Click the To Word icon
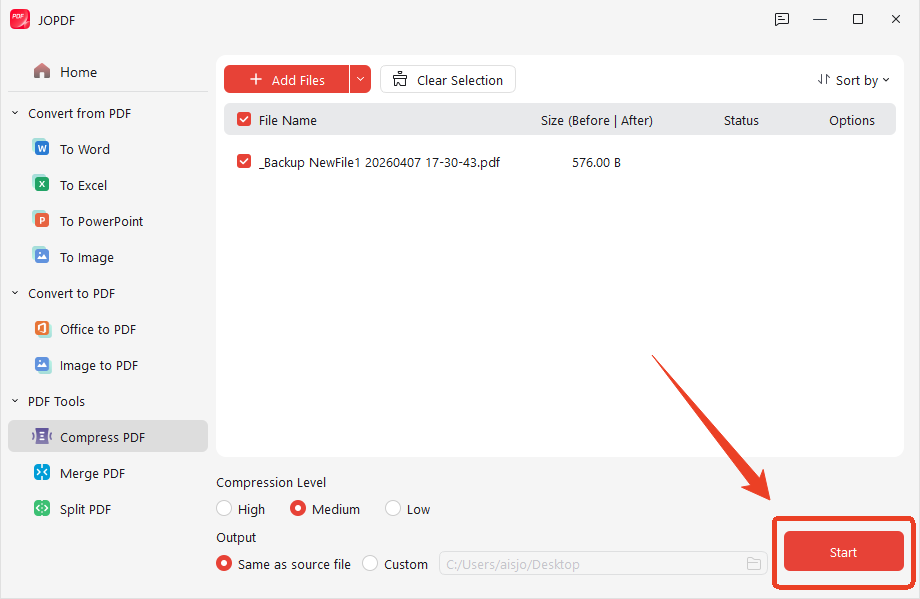Image resolution: width=920 pixels, height=599 pixels. point(41,148)
